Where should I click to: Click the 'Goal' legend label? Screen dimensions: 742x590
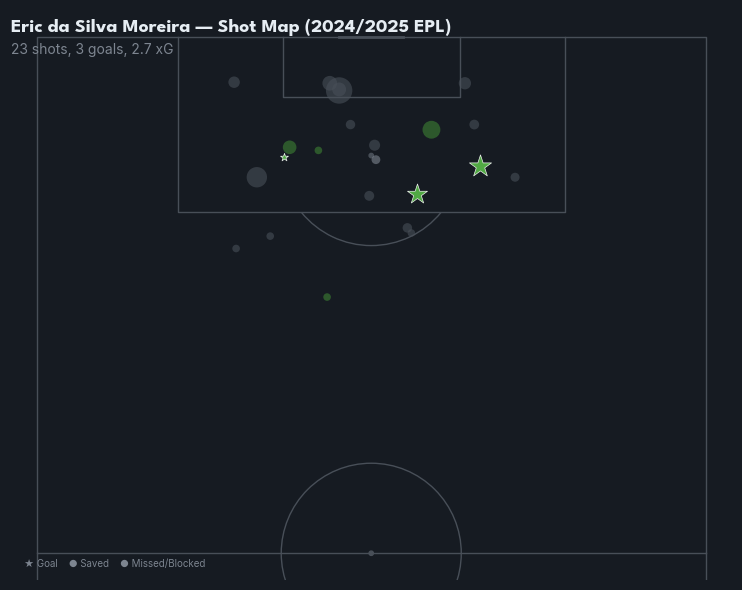[47, 564]
